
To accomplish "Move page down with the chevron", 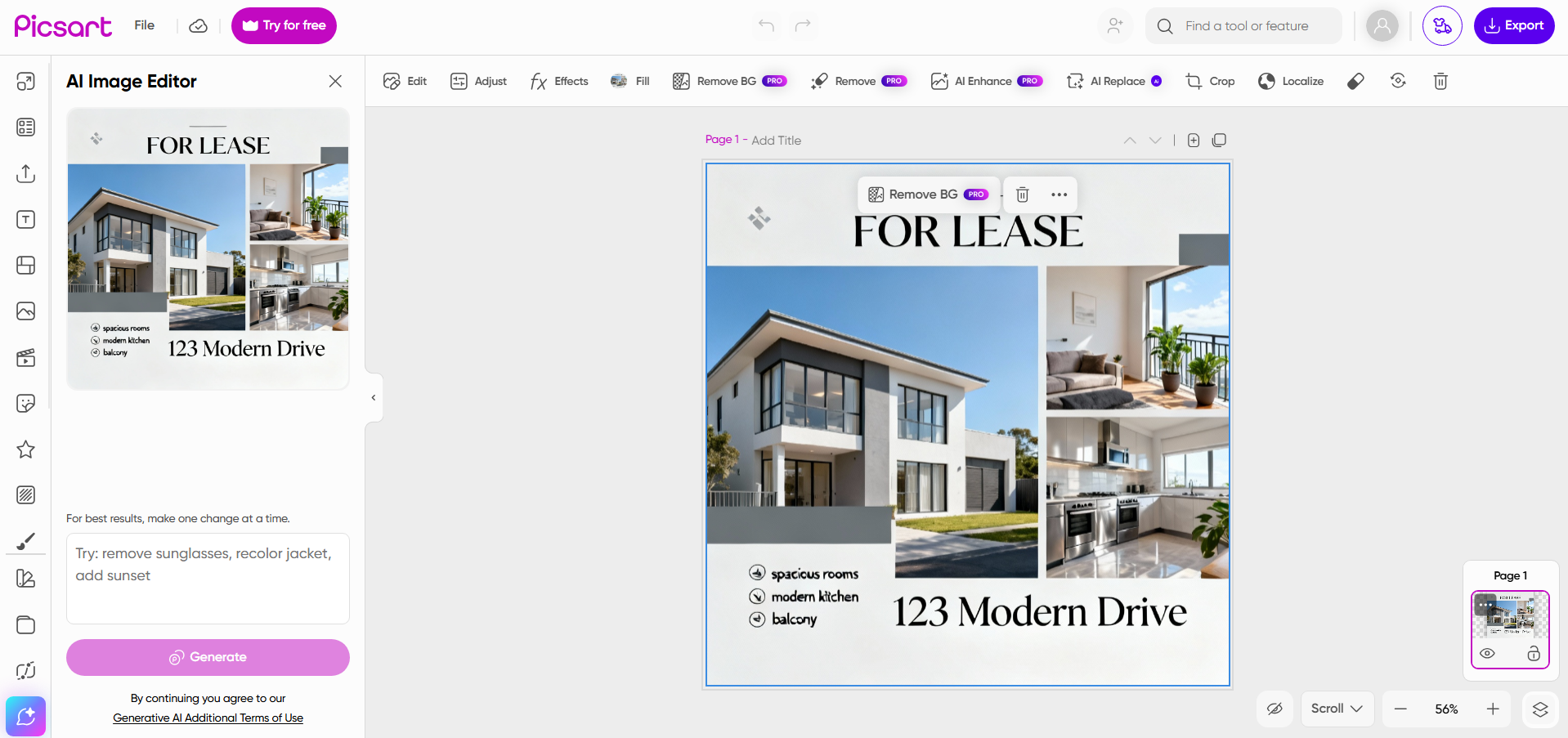I will (x=1155, y=141).
